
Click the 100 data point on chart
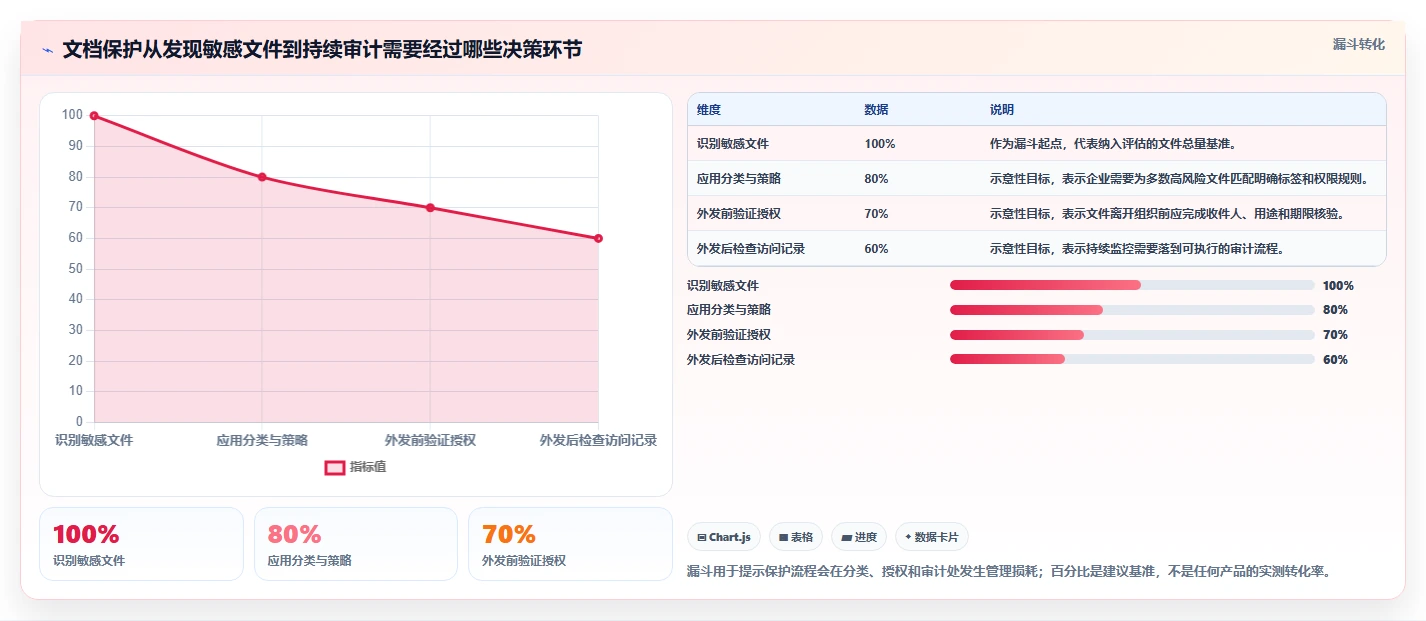tap(94, 116)
